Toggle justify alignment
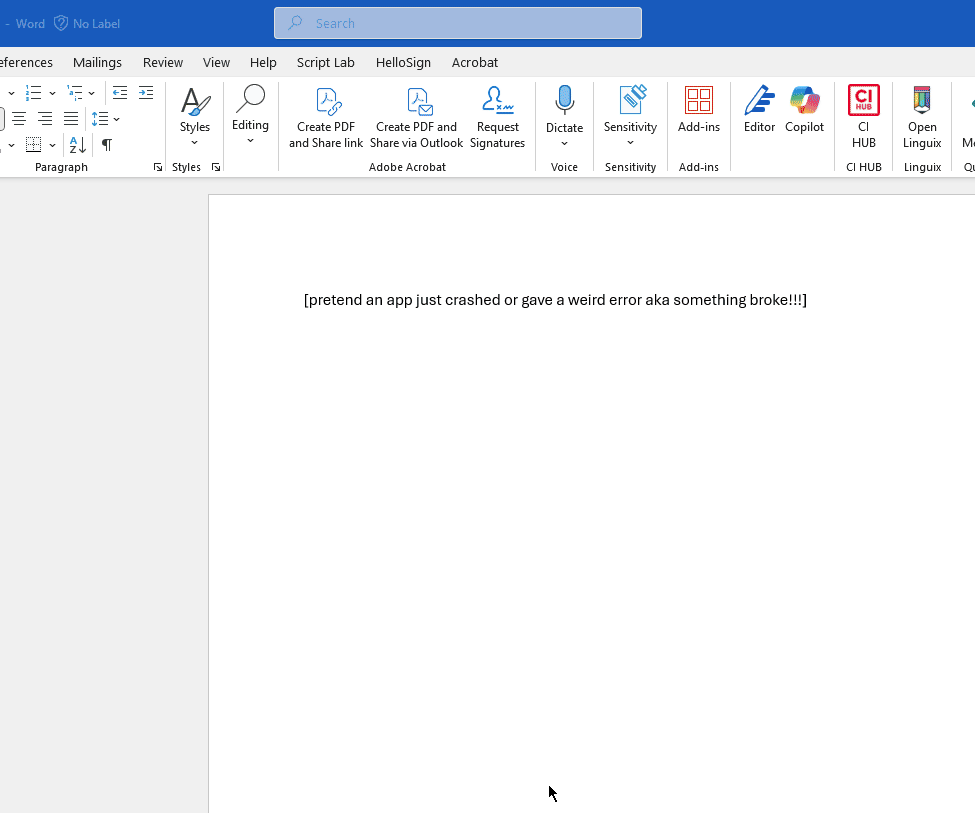Screen dimensions: 975x813 pos(71,119)
